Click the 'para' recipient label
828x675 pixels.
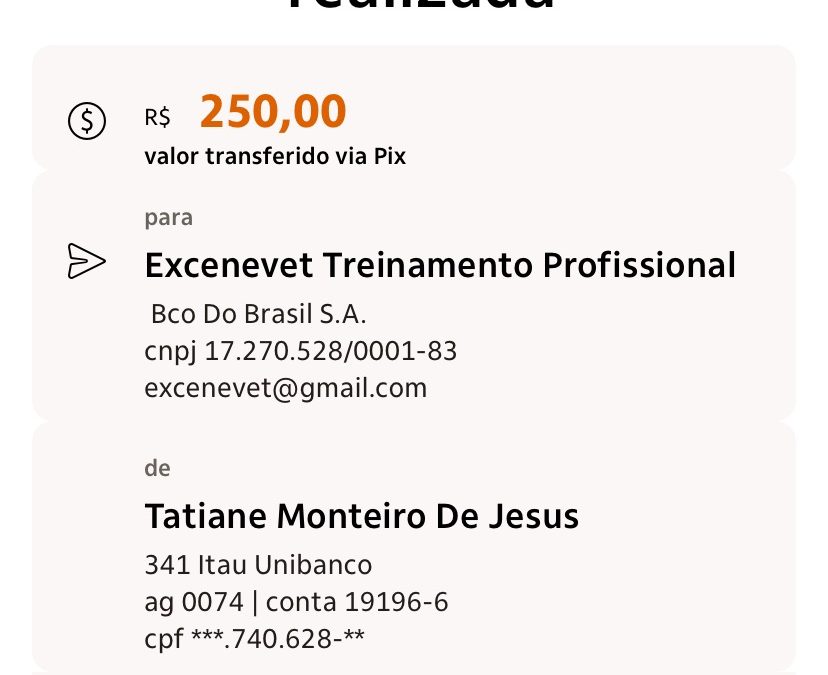(x=168, y=217)
